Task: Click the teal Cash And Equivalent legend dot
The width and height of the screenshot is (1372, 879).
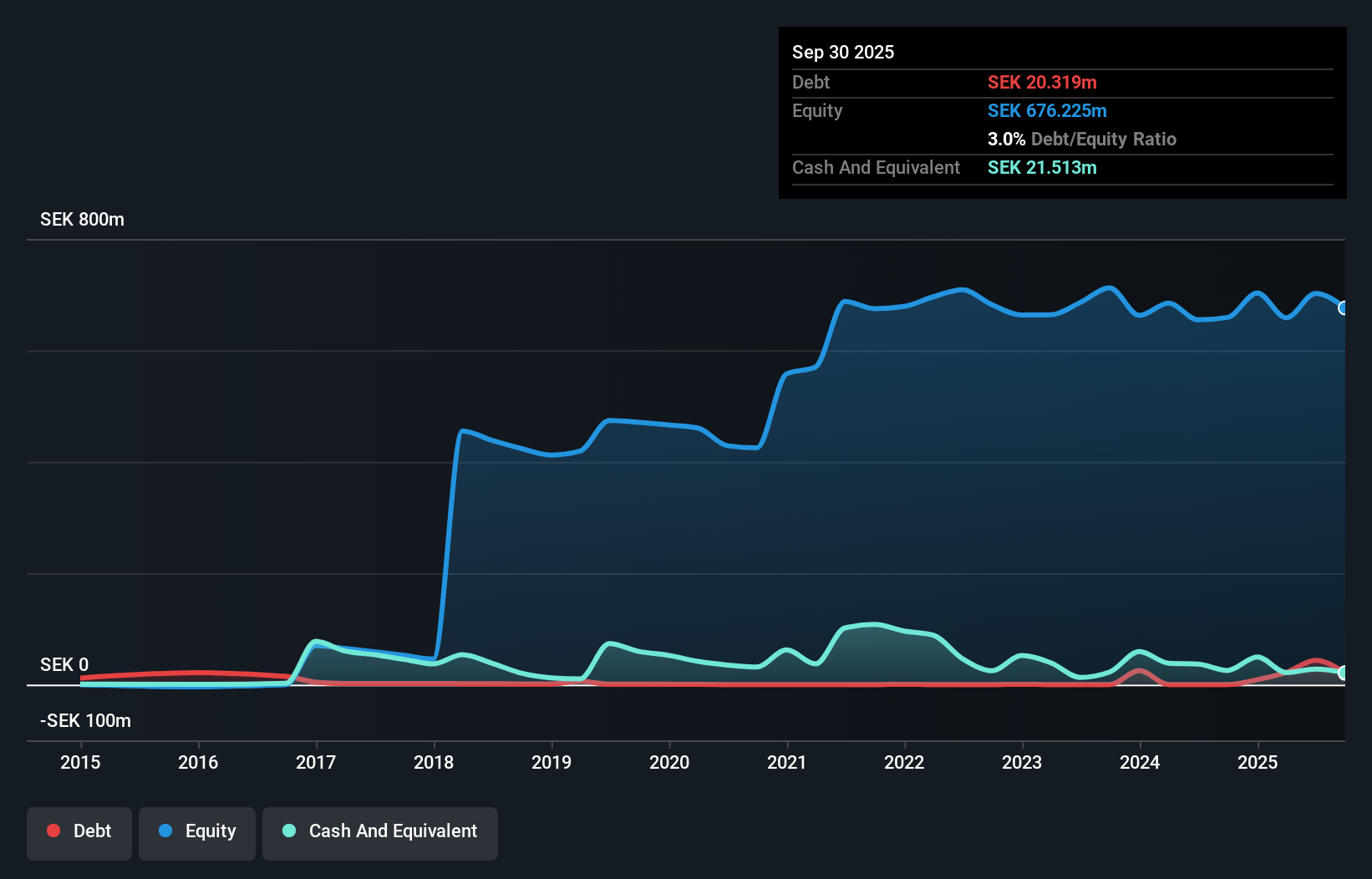Action: coord(287,831)
